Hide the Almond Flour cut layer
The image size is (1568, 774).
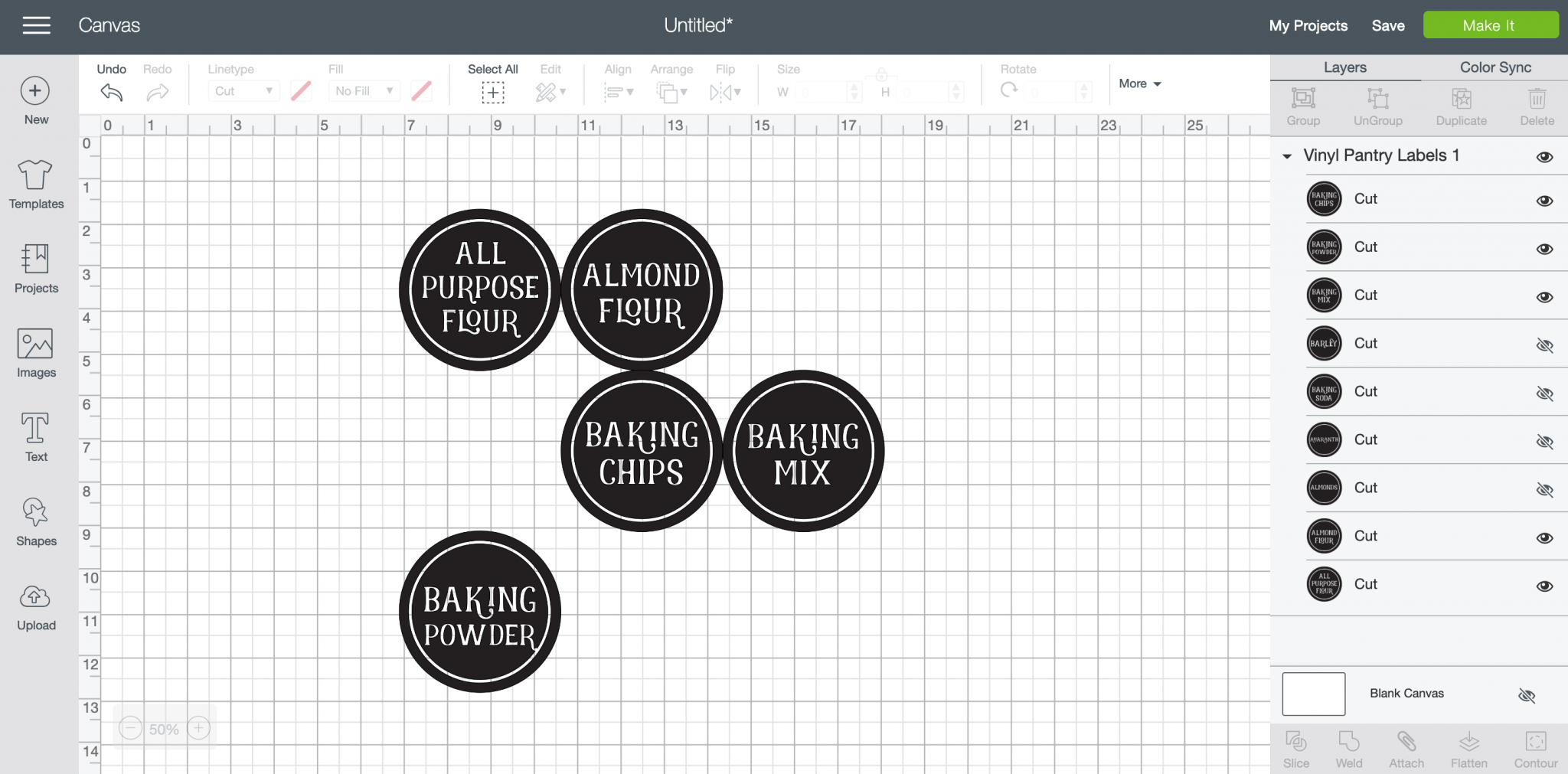pos(1545,537)
